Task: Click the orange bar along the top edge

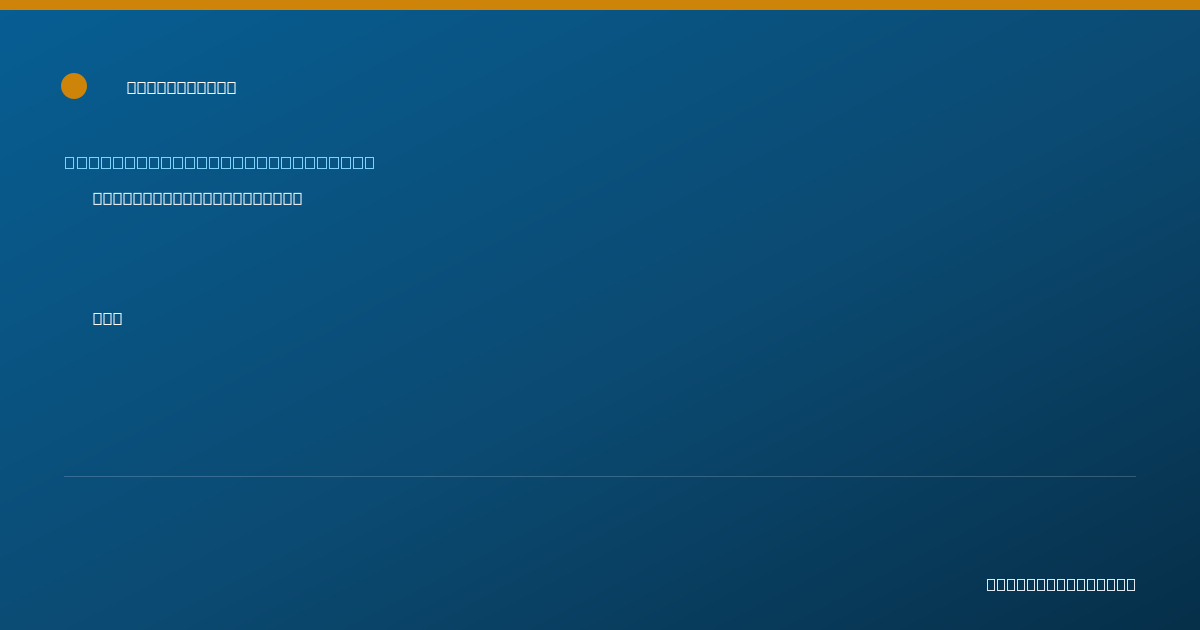Action: click(600, 5)
